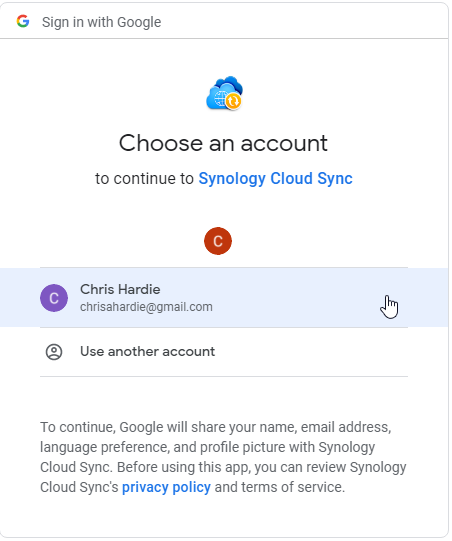Screen dimensions: 452x541
Task: Click the terms of service text
Action: (292, 488)
